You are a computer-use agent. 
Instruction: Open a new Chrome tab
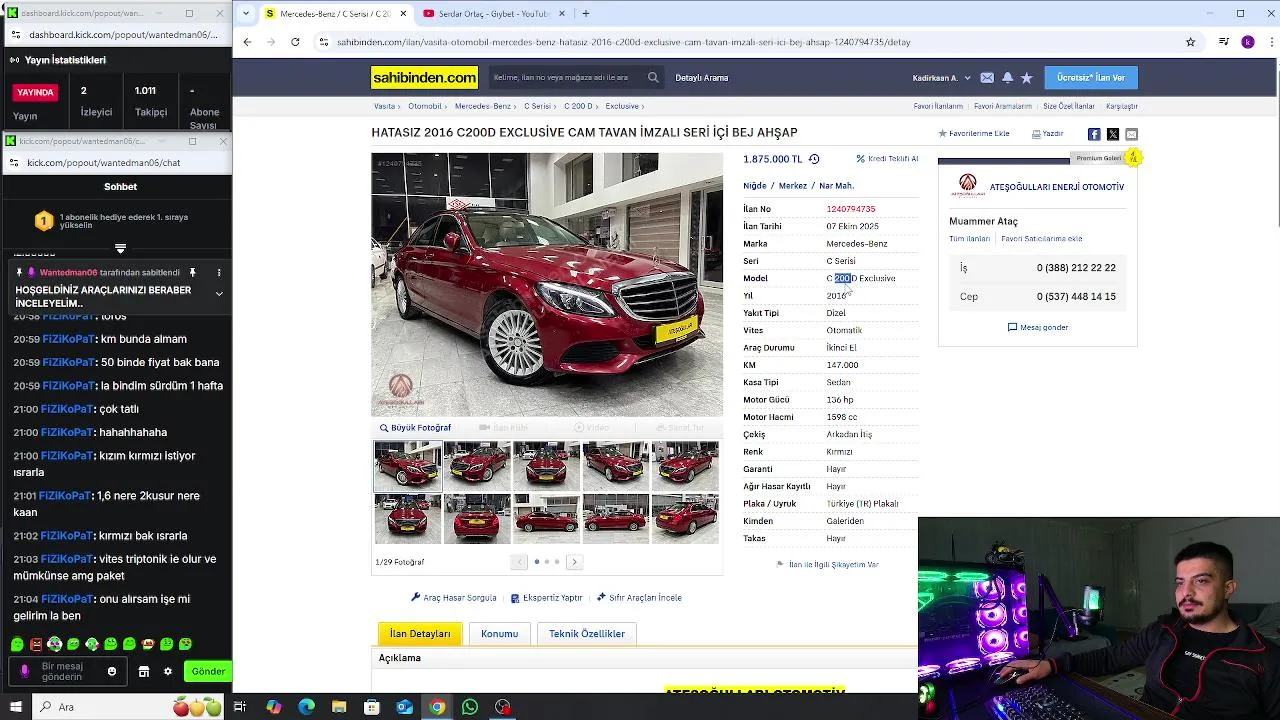pos(586,14)
